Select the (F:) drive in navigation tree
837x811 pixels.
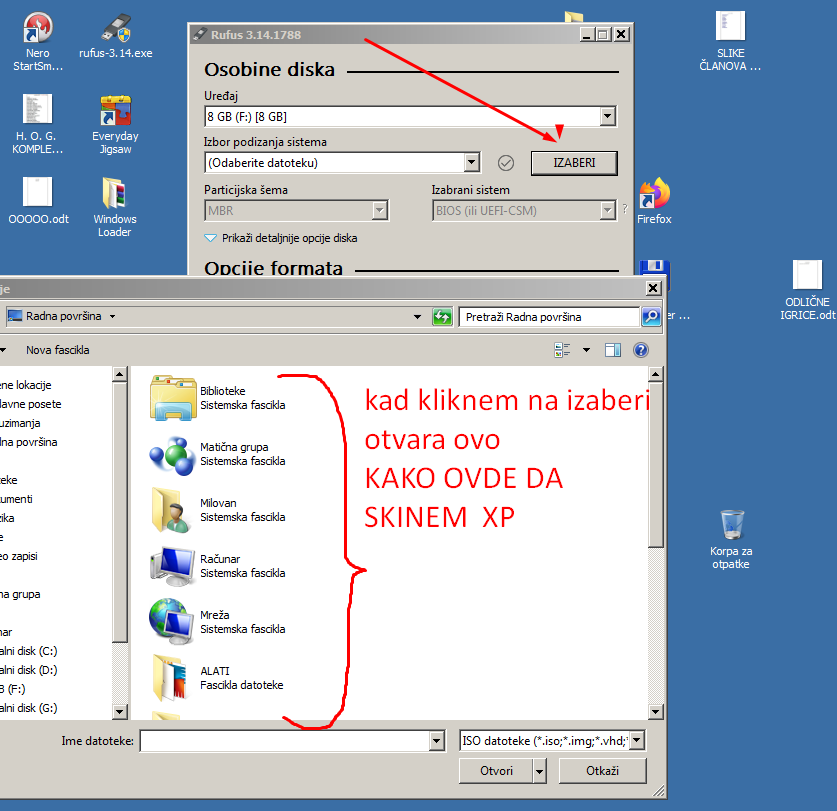(13, 689)
